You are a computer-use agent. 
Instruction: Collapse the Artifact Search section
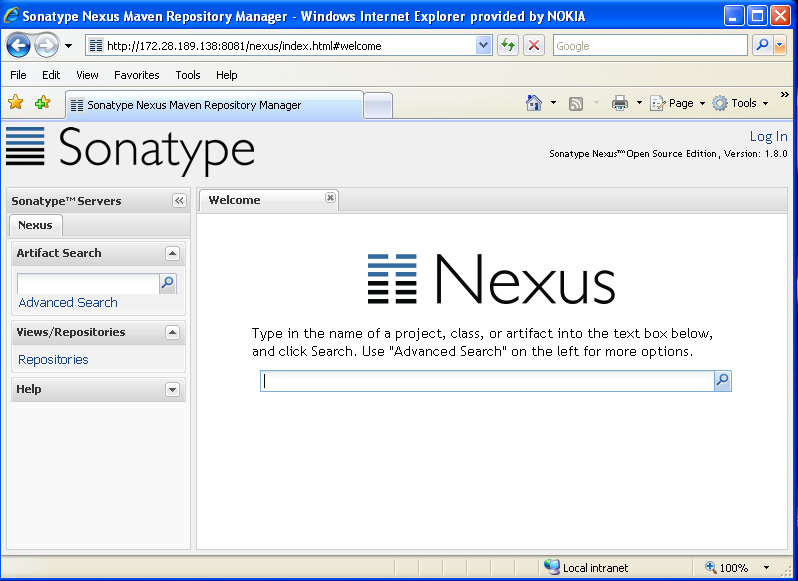[x=173, y=253]
